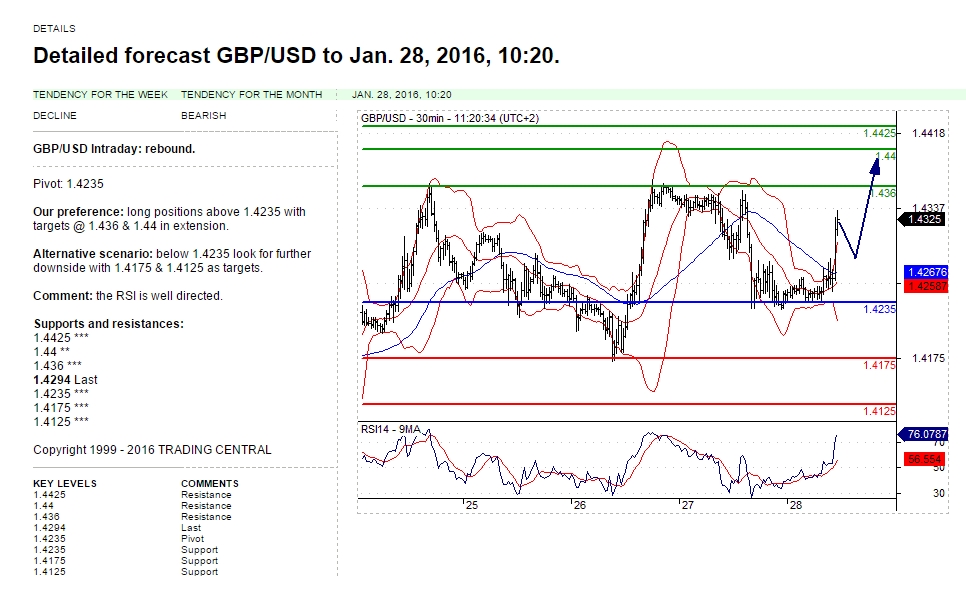966x589 pixels.
Task: Click the JAN. 28, 2016, 10:20 date header
Action: coord(402,94)
